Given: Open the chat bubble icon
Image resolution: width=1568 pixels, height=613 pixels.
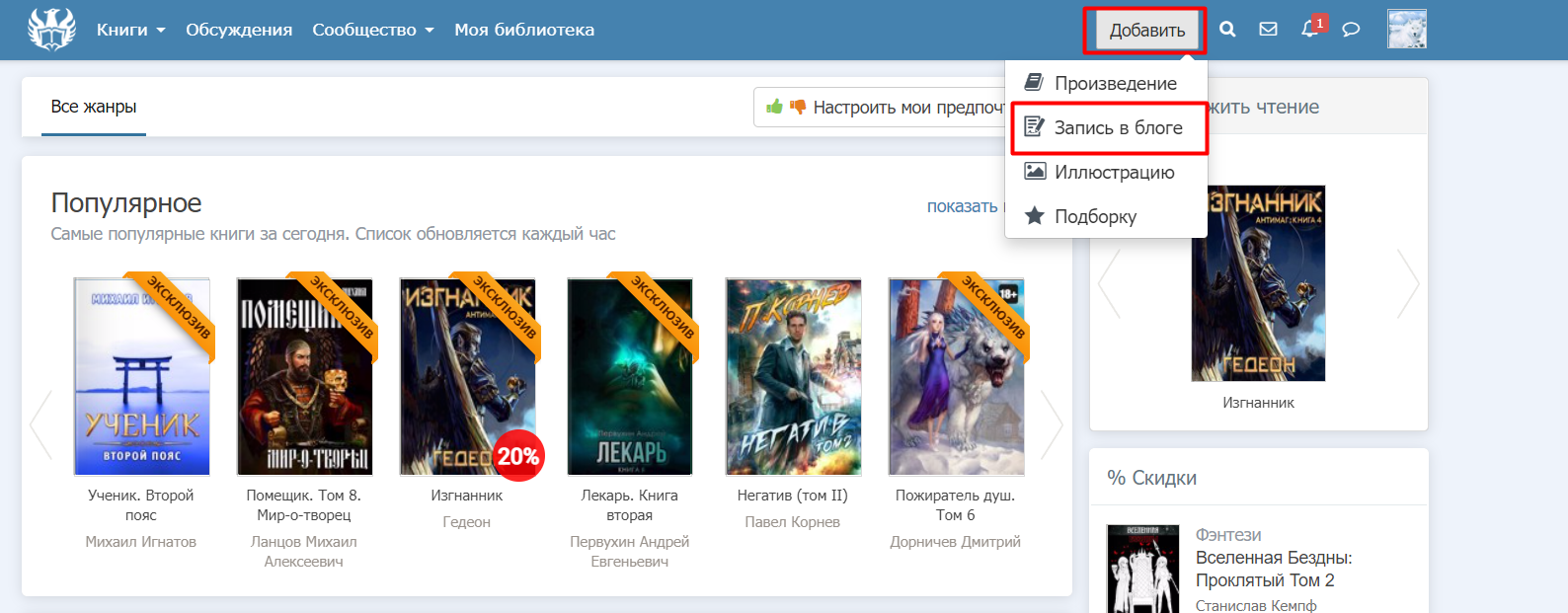Looking at the screenshot, I should (x=1351, y=30).
